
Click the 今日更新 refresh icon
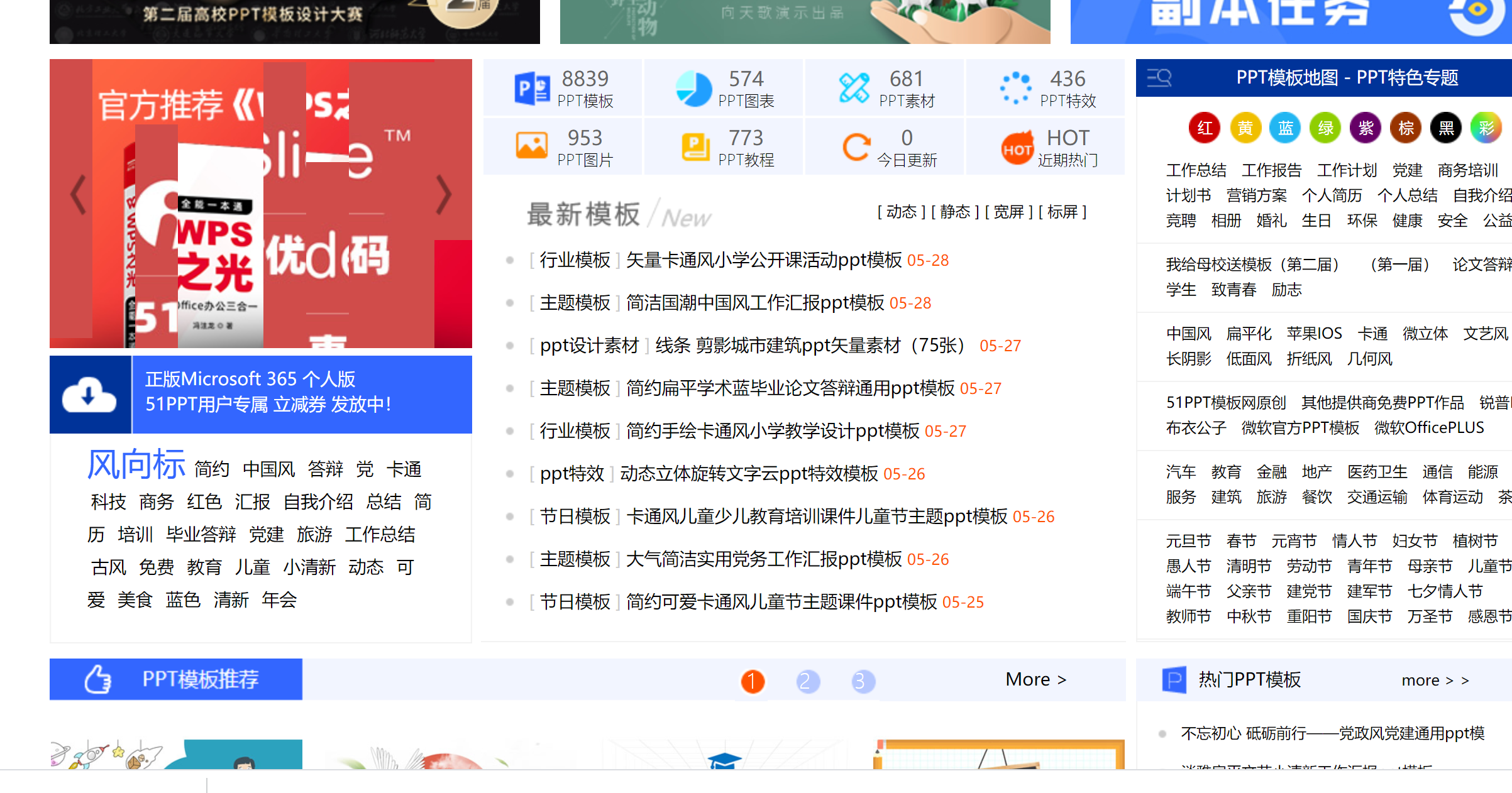(x=856, y=146)
